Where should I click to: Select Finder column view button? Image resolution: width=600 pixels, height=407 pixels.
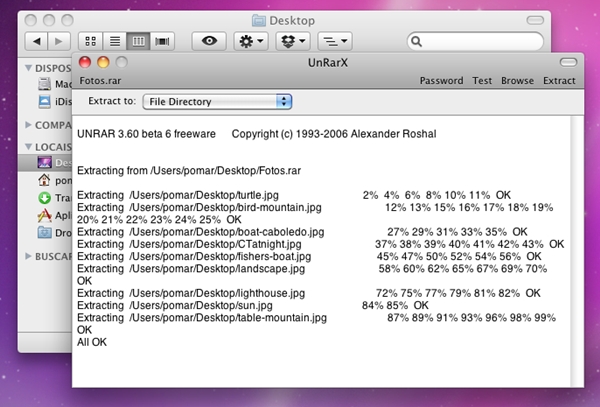pyautogui.click(x=138, y=41)
